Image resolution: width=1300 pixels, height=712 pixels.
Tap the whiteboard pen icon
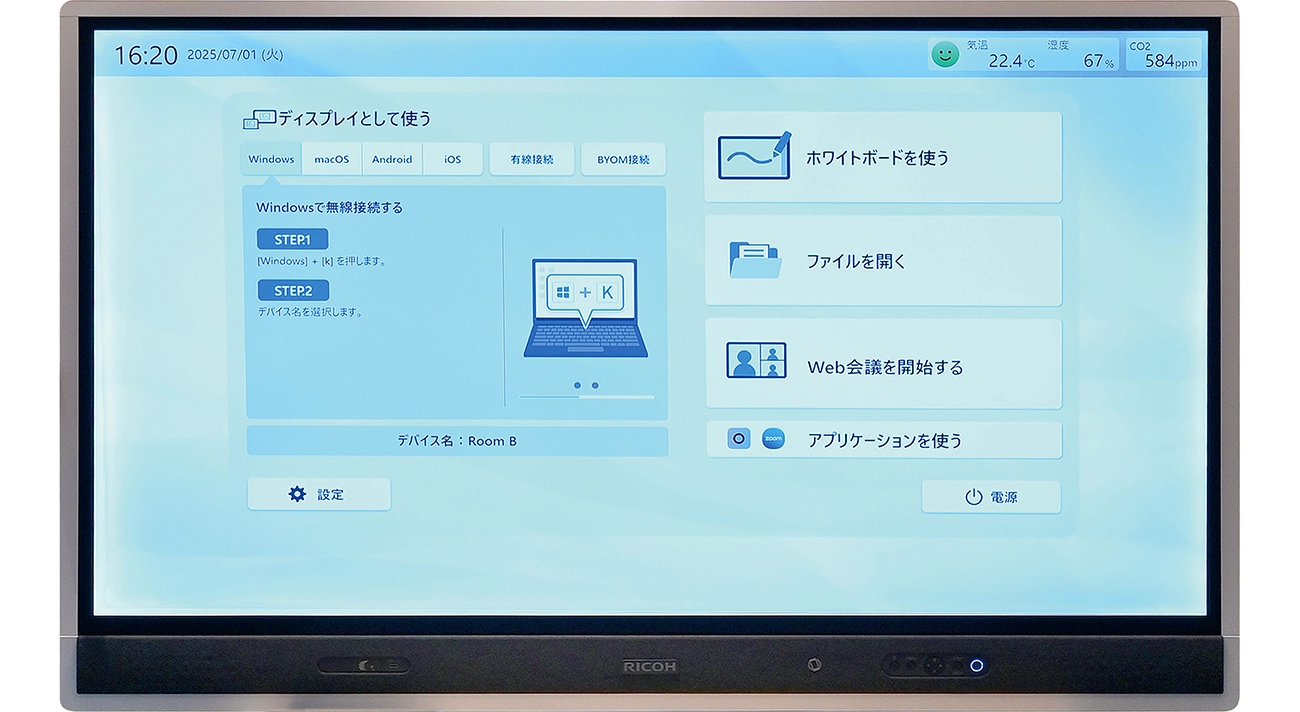(x=754, y=156)
